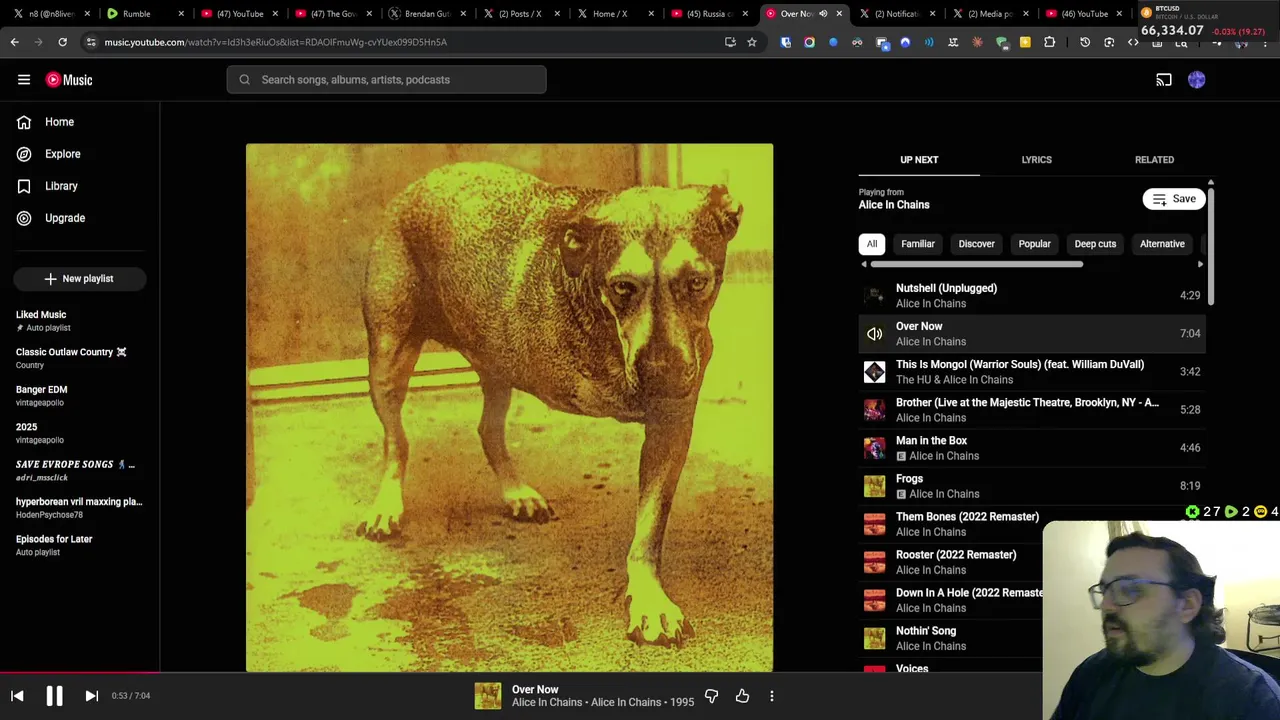The height and width of the screenshot is (720, 1280).
Task: Click the large album art
Action: point(509,407)
